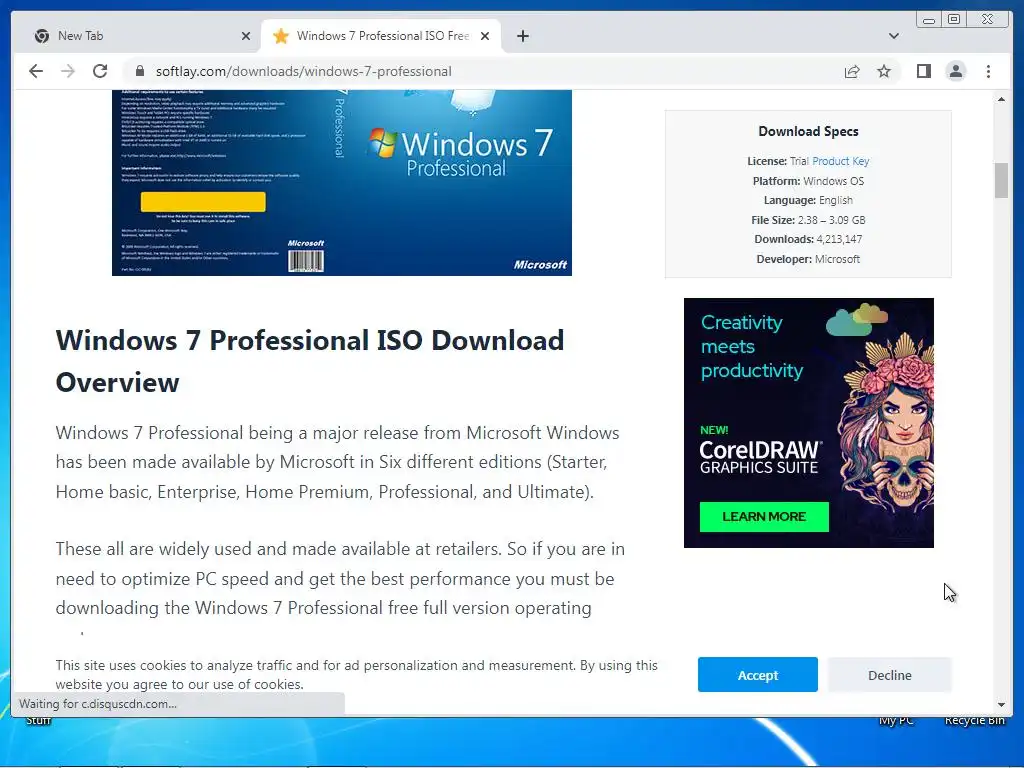Open Chrome three-dot menu
This screenshot has height=768, width=1024.
[988, 71]
